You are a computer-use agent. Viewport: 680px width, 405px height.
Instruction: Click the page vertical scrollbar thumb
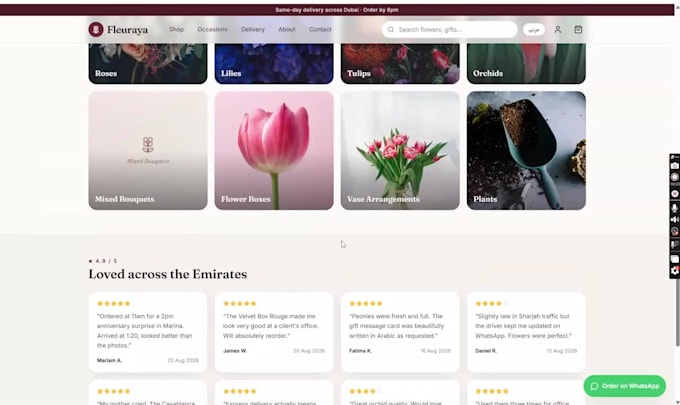pos(677,310)
